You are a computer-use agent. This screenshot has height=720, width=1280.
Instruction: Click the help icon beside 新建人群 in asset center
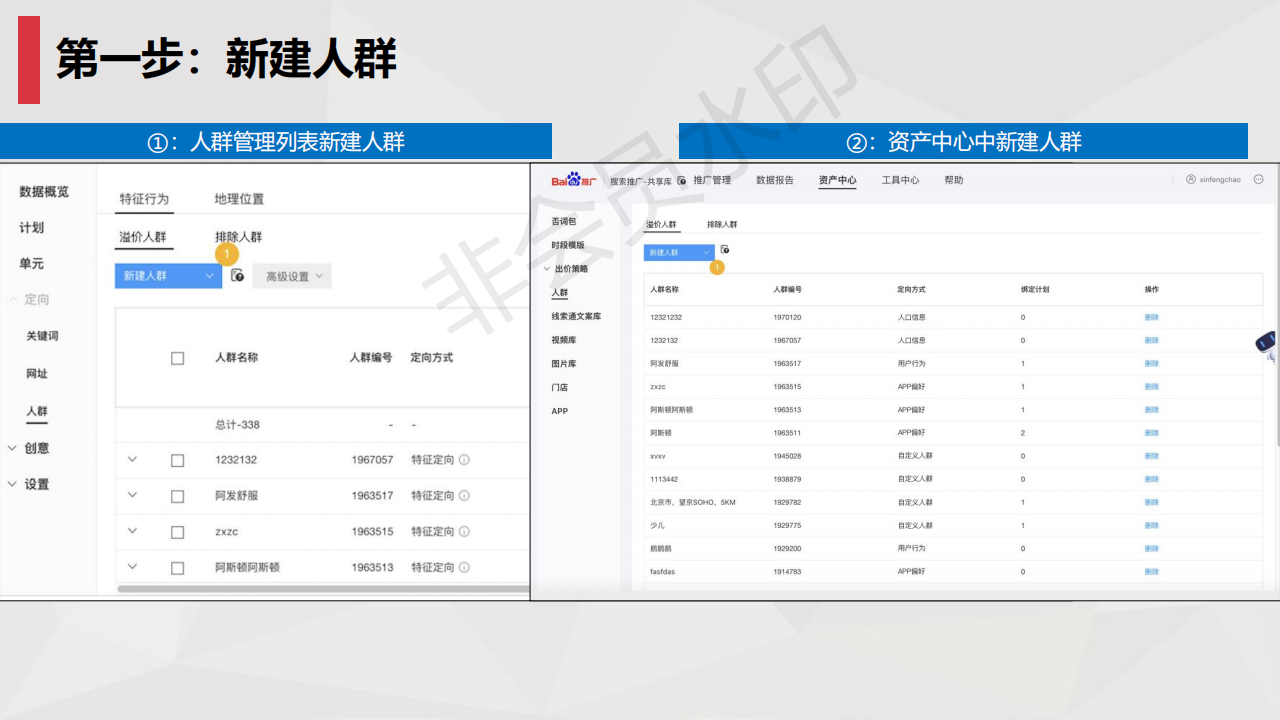725,249
